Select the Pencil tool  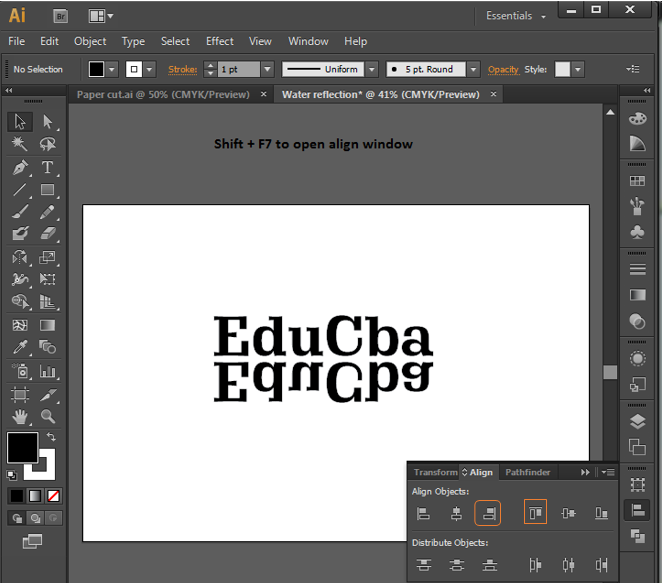[x=48, y=212]
